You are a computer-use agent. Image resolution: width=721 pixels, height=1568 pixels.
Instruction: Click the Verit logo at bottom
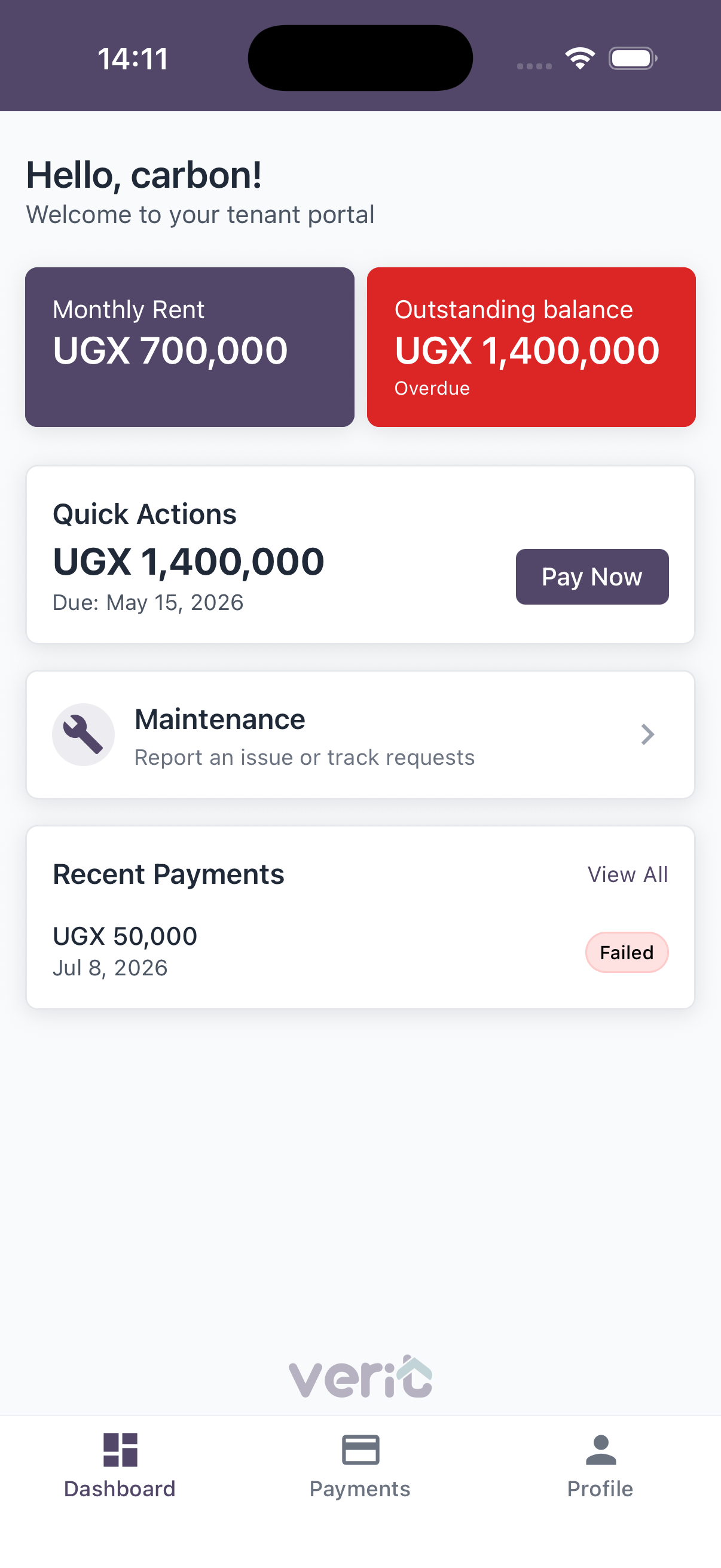pos(360,1376)
